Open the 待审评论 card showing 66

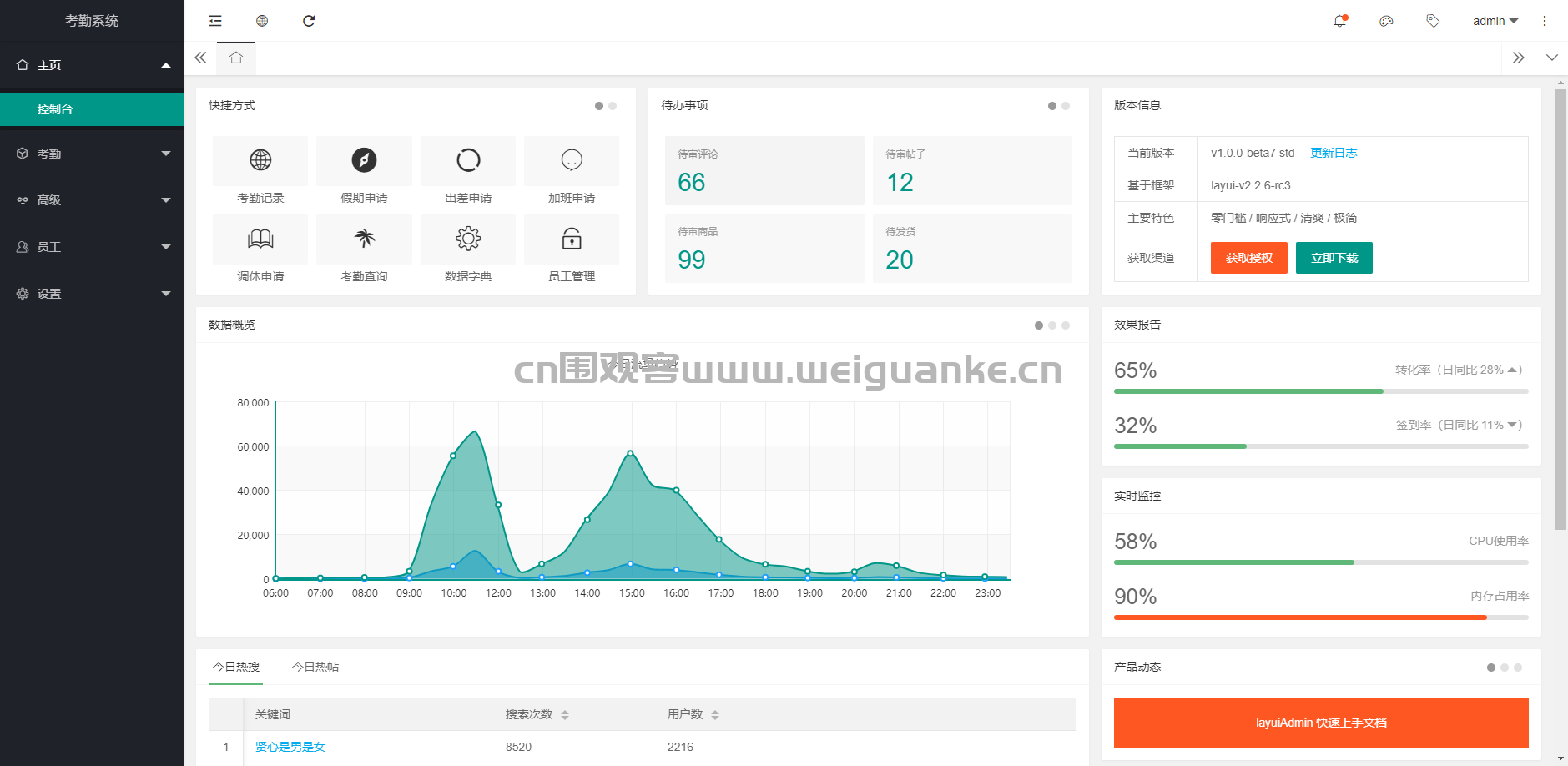click(764, 170)
